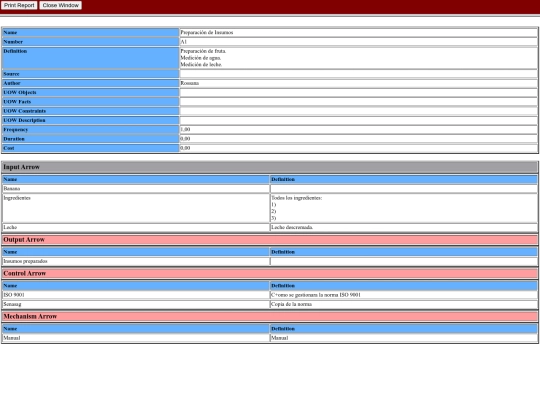
Task: Click the 'Copia de la norma' definition
Action: click(x=291, y=304)
